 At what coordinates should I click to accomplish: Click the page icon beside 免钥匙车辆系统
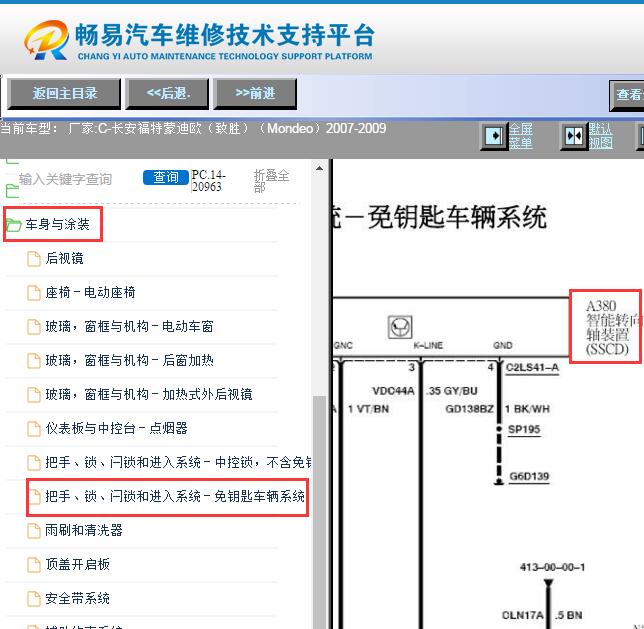pos(34,497)
